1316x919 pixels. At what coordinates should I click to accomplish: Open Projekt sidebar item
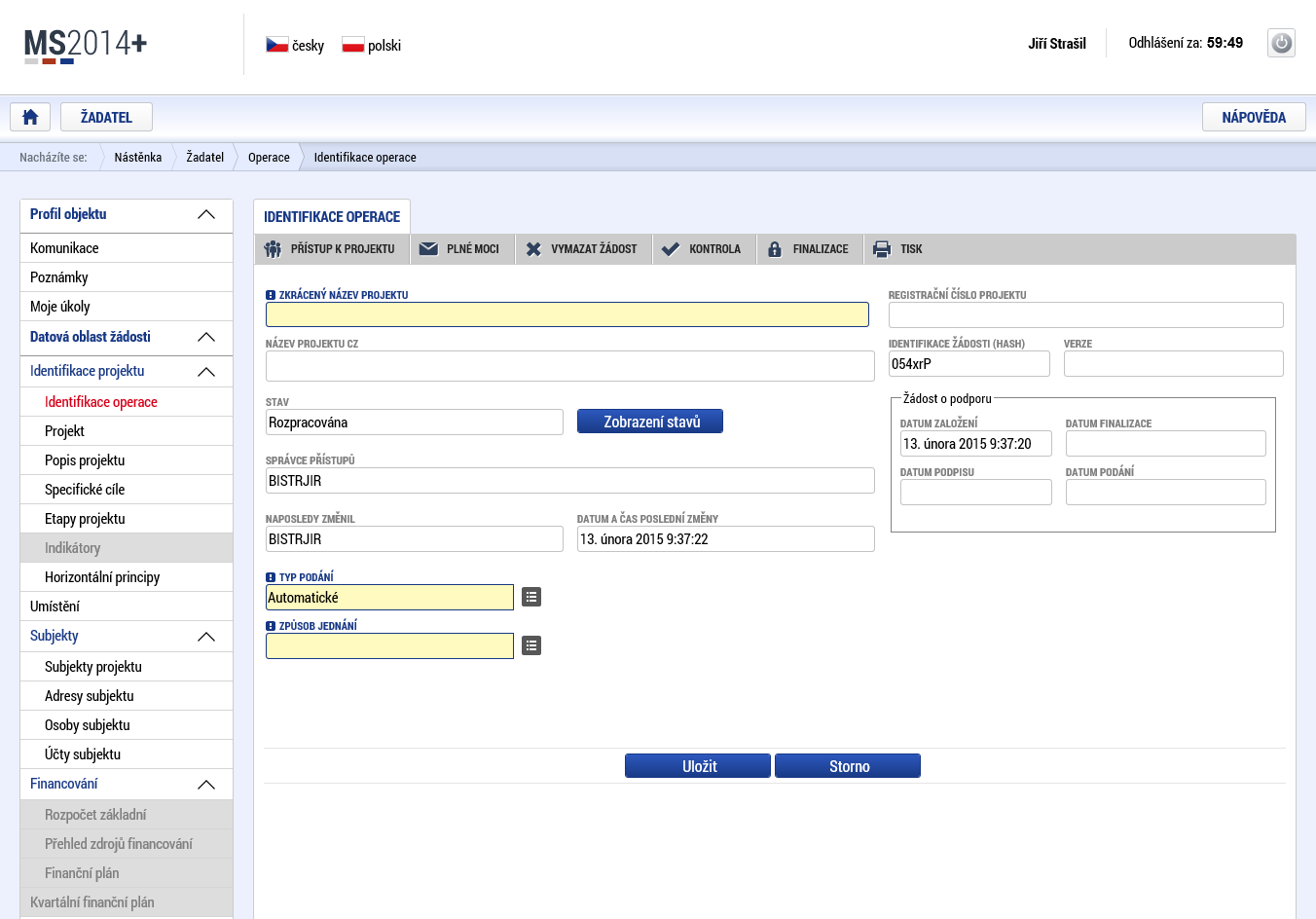127,431
